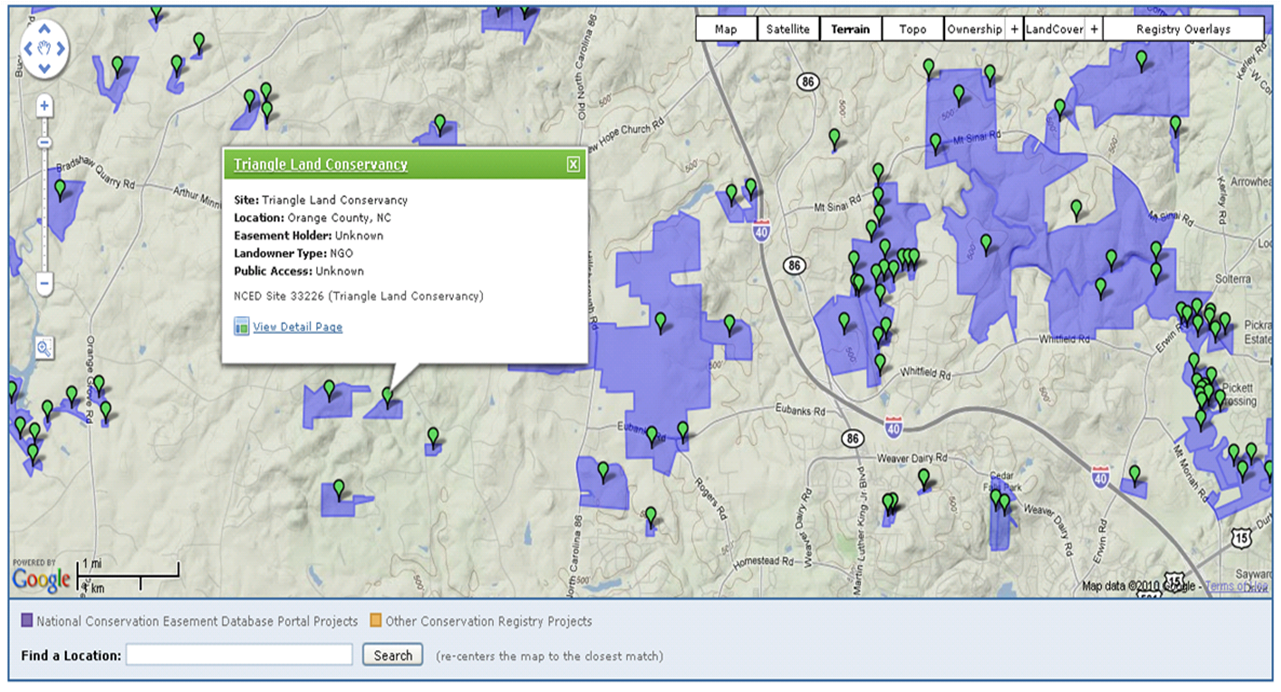Image resolution: width=1281 pixels, height=692 pixels.
Task: Click the Google logo in the map corner
Action: [40, 579]
